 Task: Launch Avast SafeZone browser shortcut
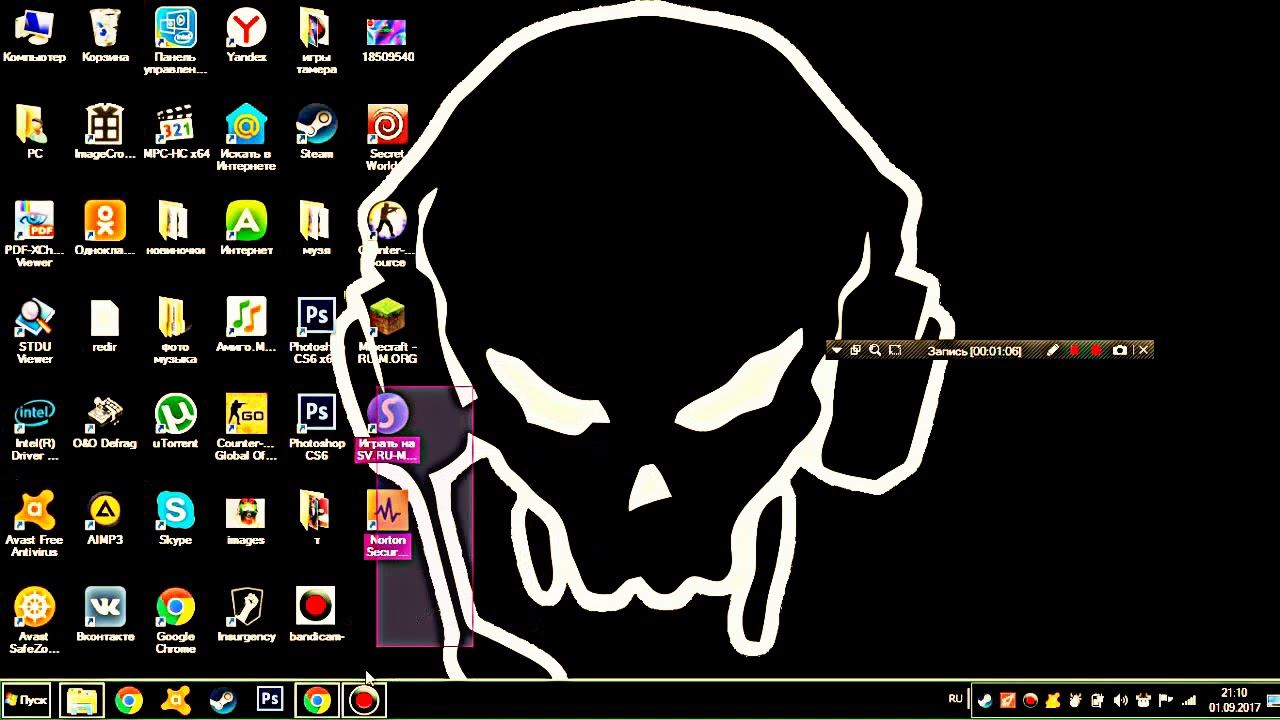point(34,621)
